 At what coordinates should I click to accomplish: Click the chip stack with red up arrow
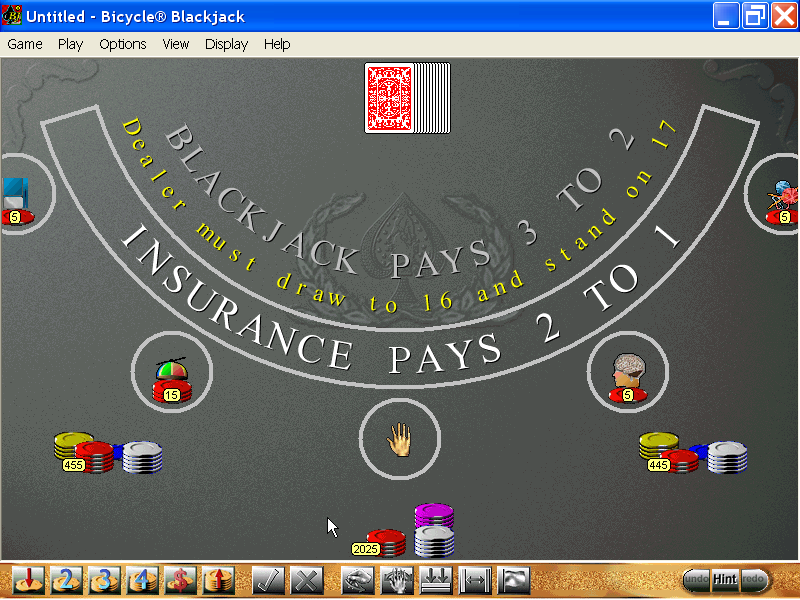click(218, 580)
